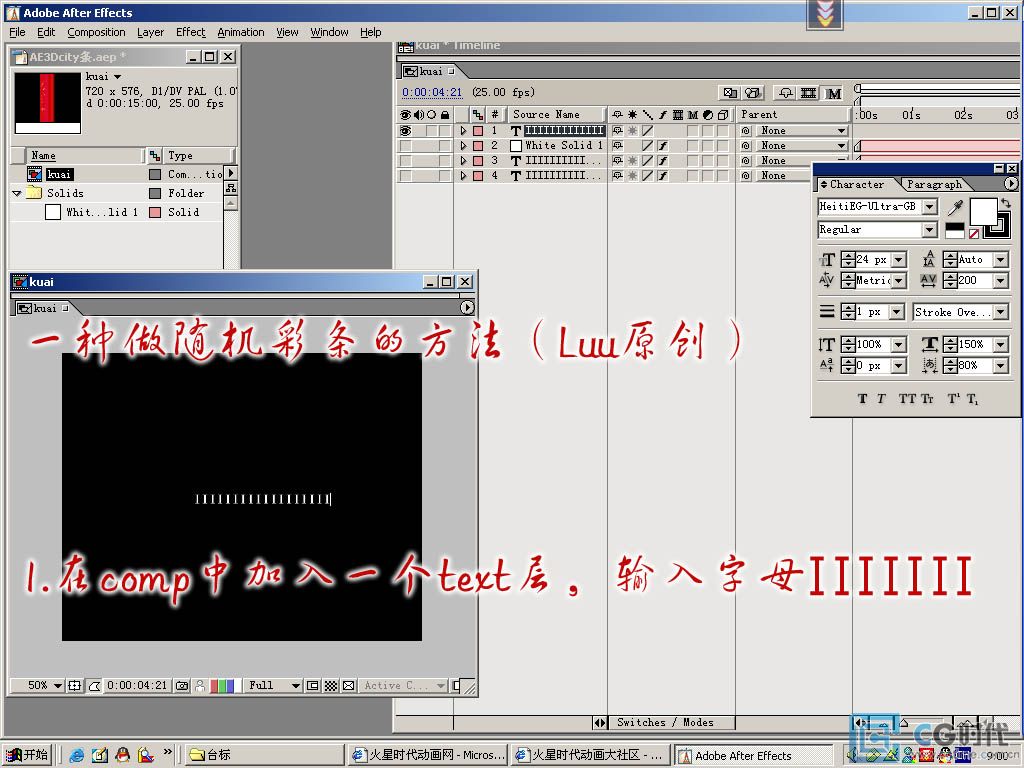Toggle the region of interest icon in Comp window

tap(313, 686)
